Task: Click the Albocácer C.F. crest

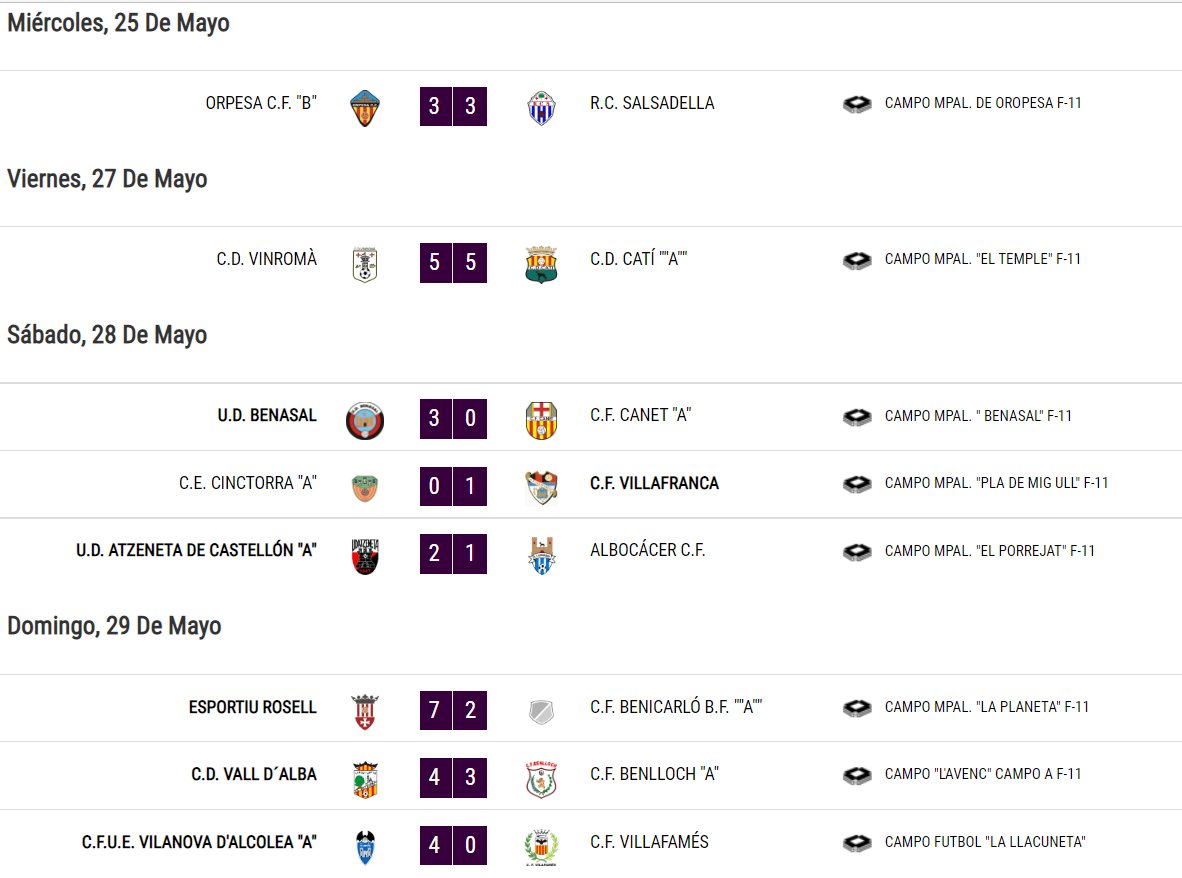Action: [541, 555]
